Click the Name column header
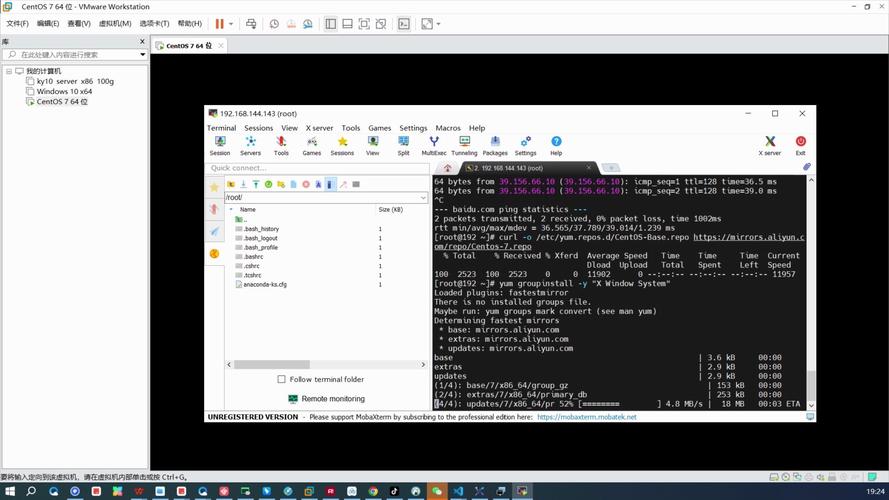Image resolution: width=889 pixels, height=500 pixels. pos(248,210)
